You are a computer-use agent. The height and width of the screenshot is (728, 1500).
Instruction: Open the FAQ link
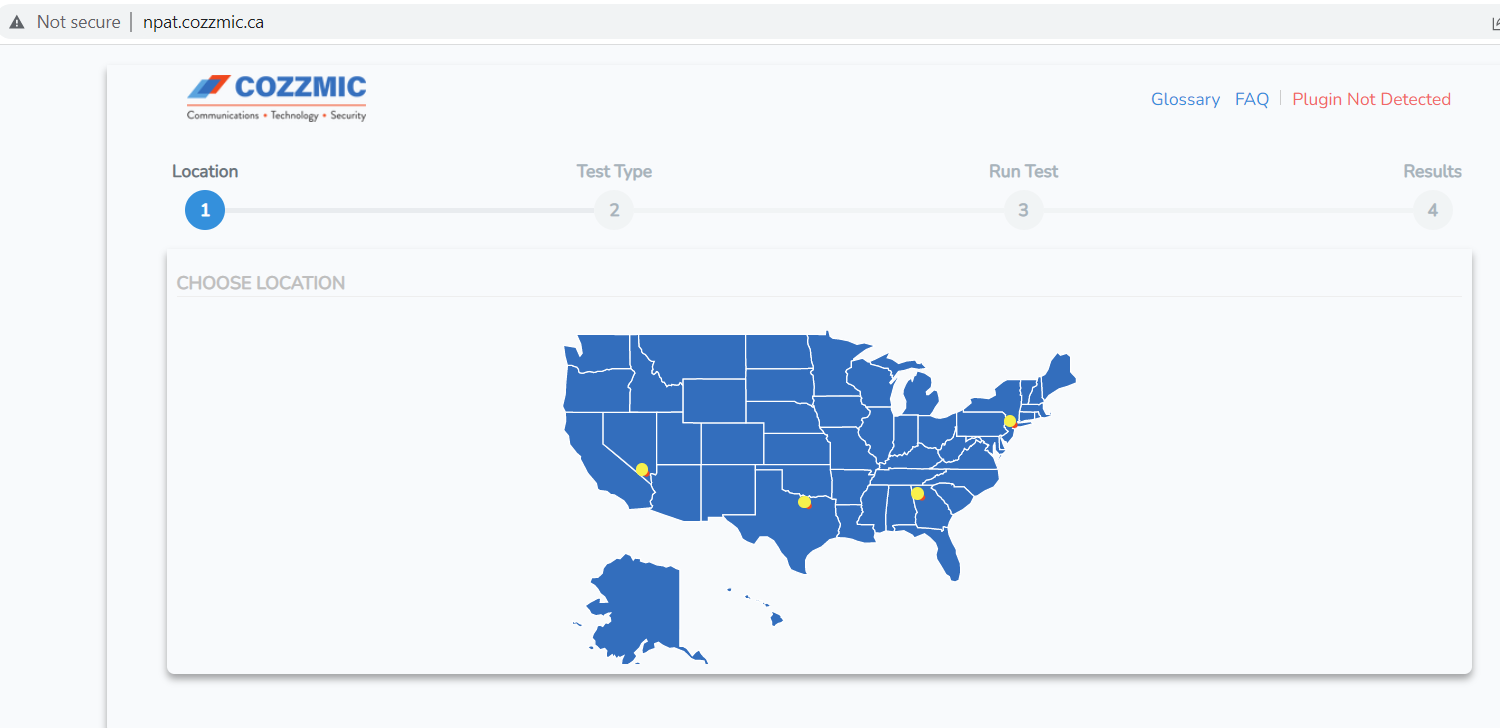[x=1252, y=99]
